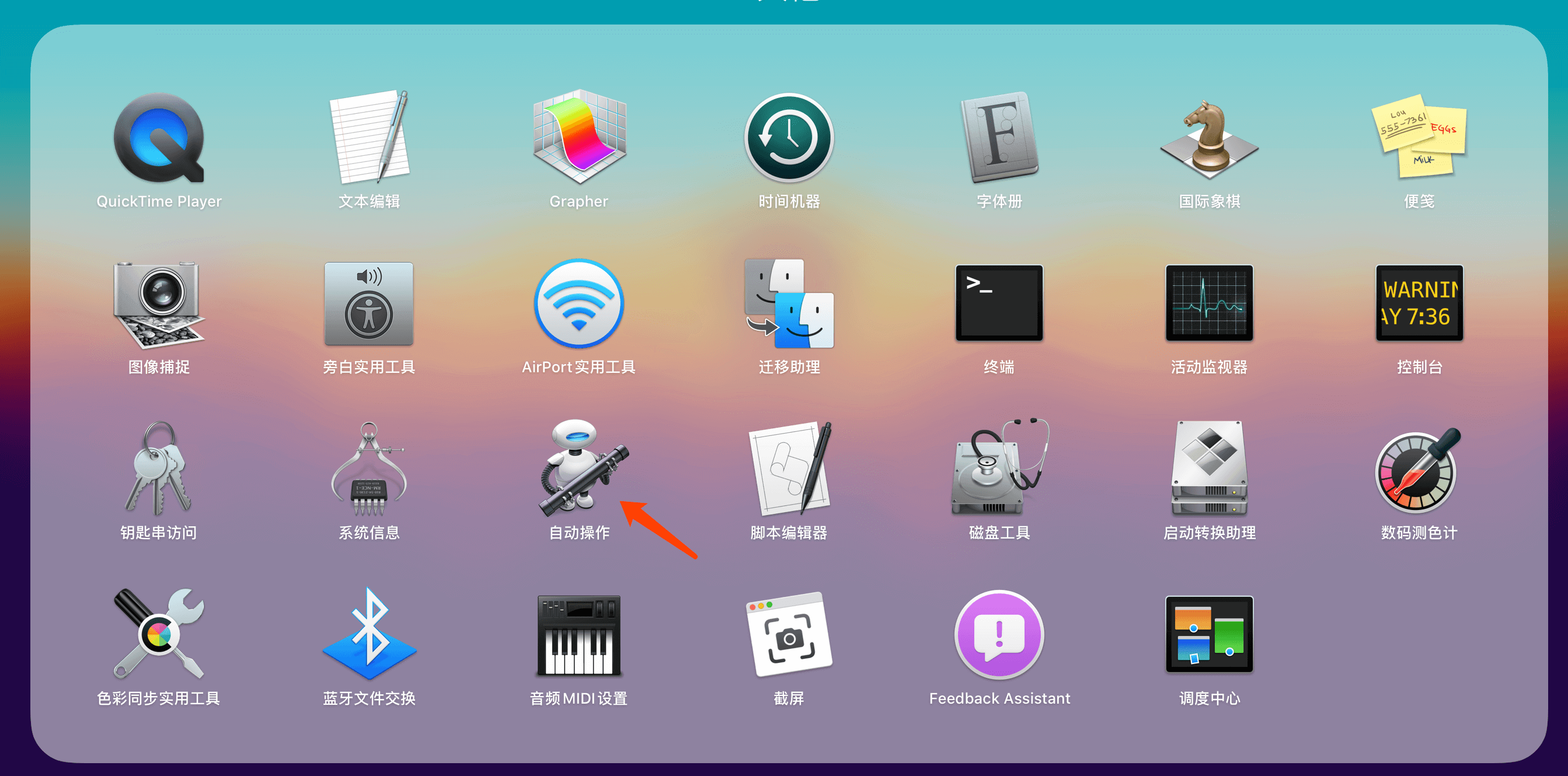Launch the 字体册 Font Book icon
The width and height of the screenshot is (1568, 776).
pos(999,137)
